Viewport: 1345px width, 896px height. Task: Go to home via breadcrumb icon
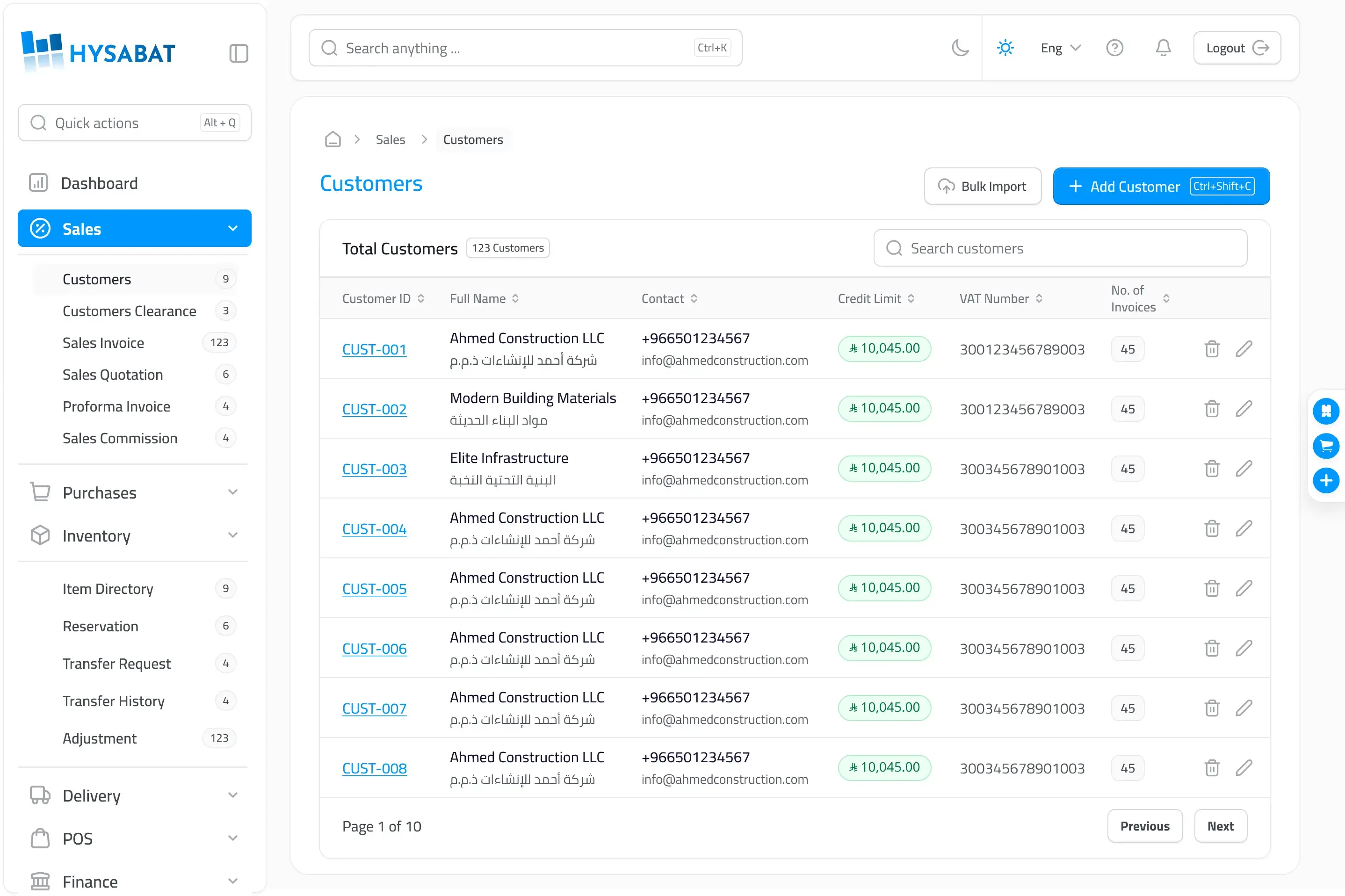(x=333, y=139)
